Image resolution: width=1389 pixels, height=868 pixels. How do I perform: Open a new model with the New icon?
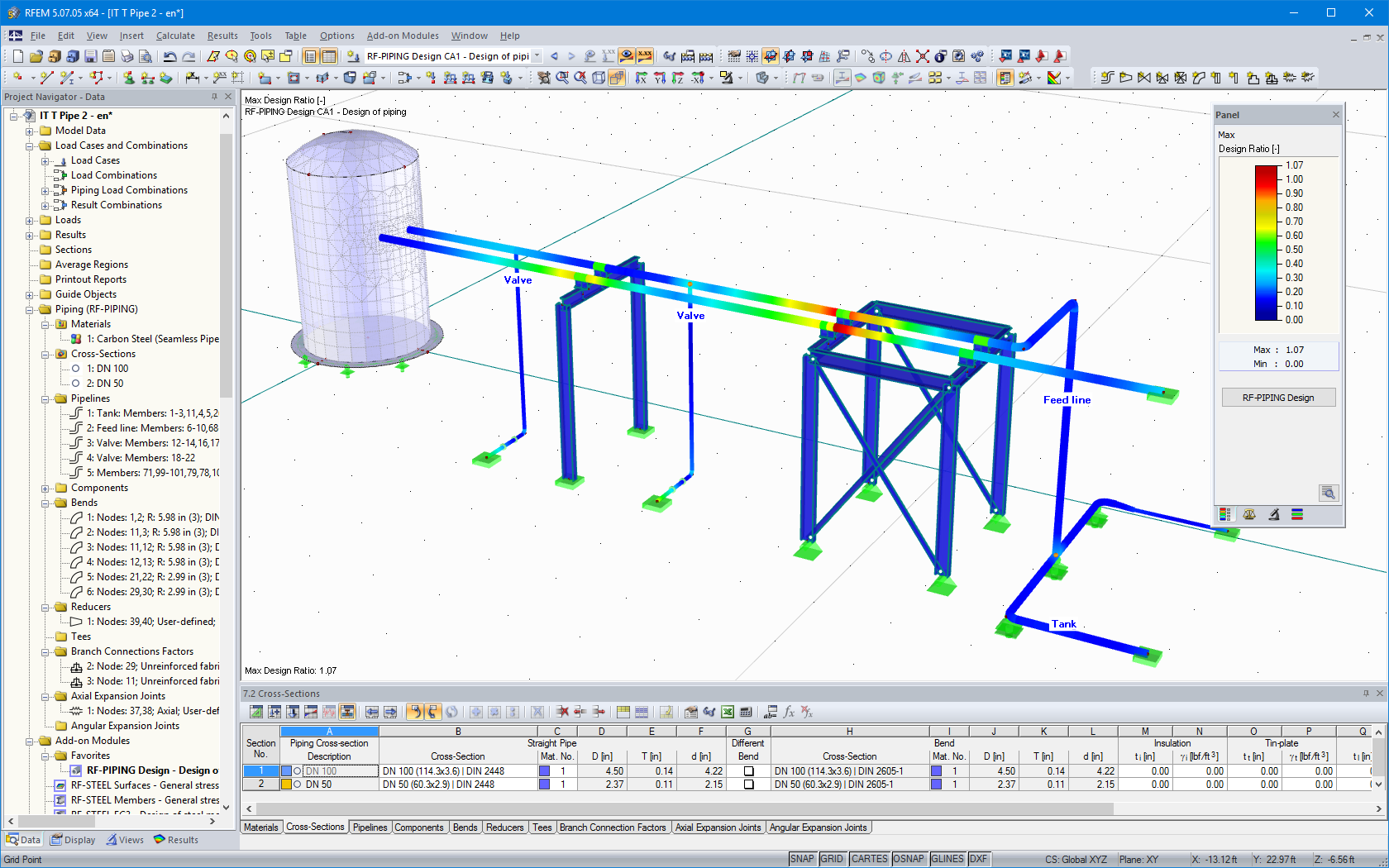17,56
